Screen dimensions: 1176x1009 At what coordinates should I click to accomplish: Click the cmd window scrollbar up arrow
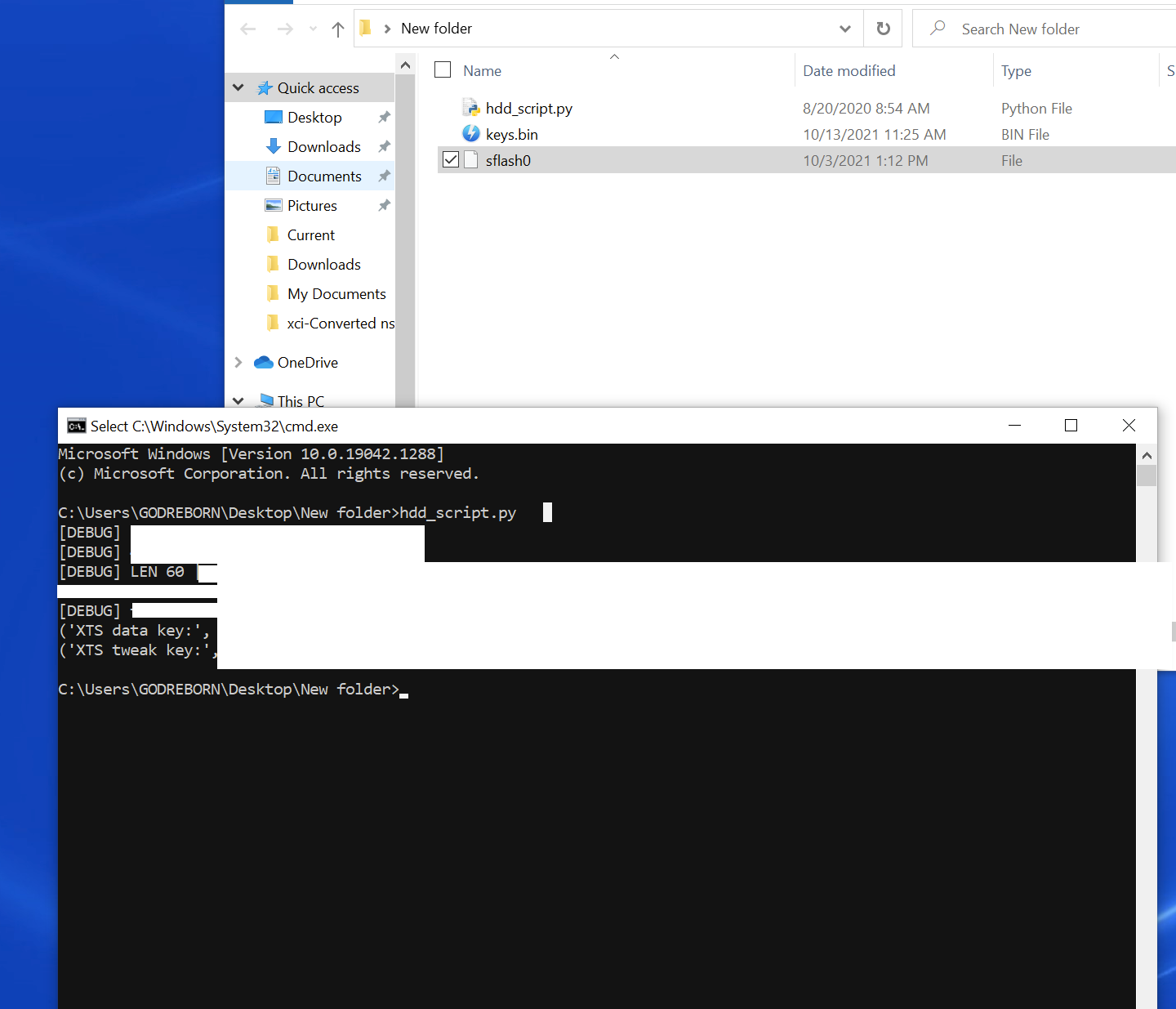pyautogui.click(x=1147, y=455)
